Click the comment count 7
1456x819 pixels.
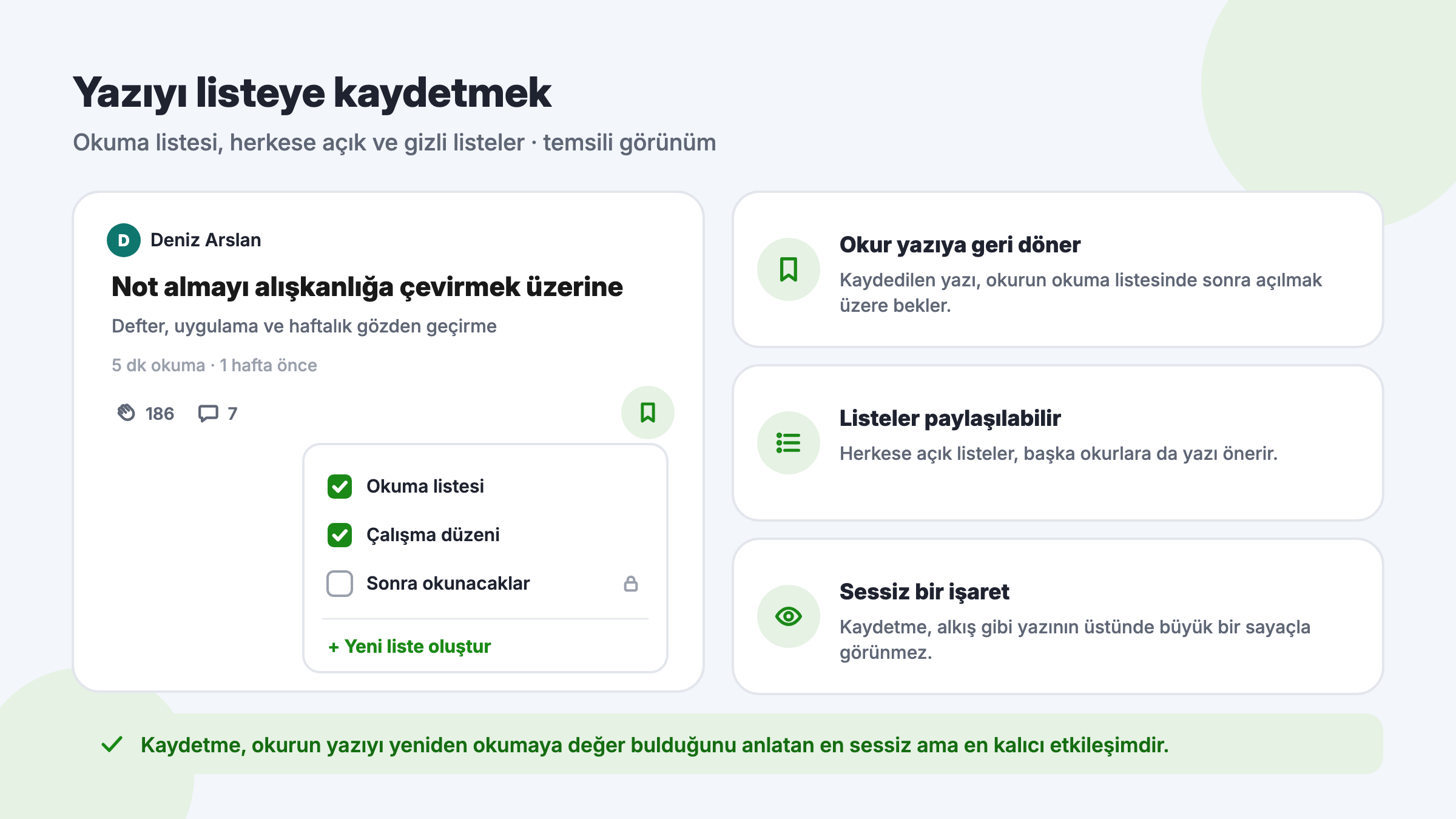pyautogui.click(x=232, y=414)
